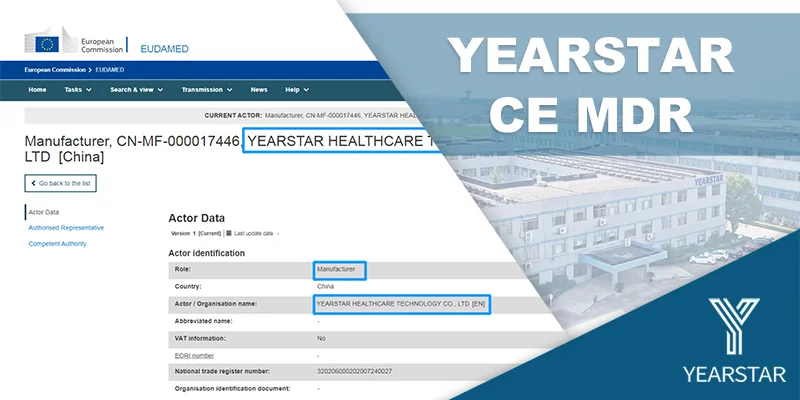Click the calendar icon near Last update date
The width and height of the screenshot is (800, 400).
[229, 233]
